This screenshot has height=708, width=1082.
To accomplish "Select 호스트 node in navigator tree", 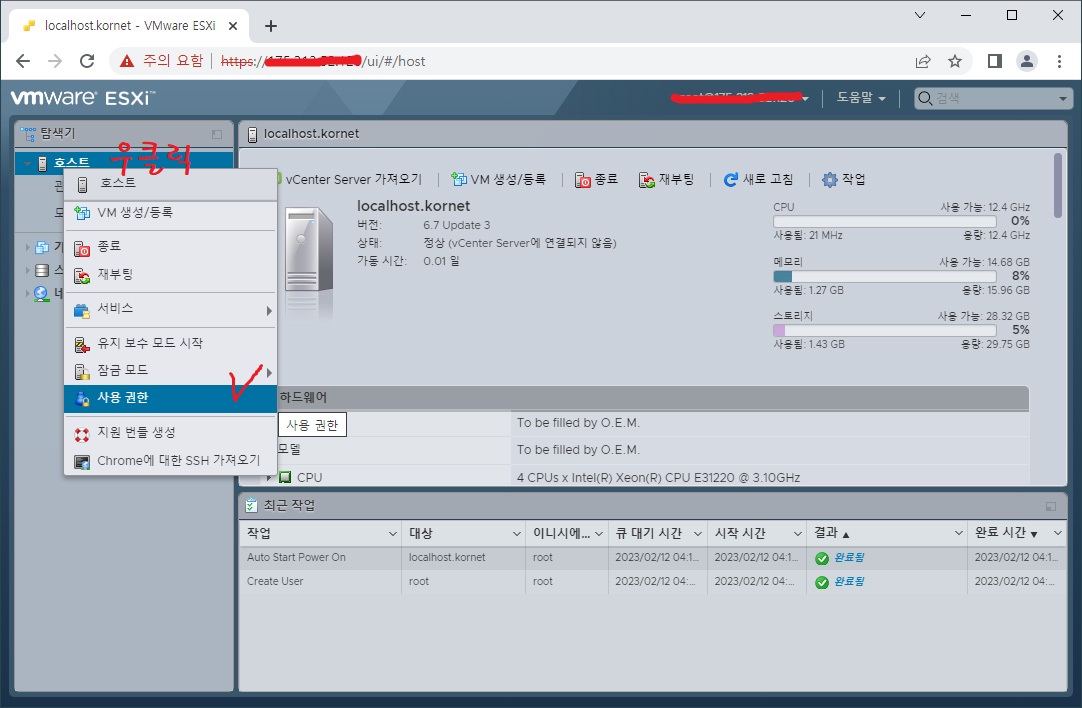I will (x=72, y=163).
